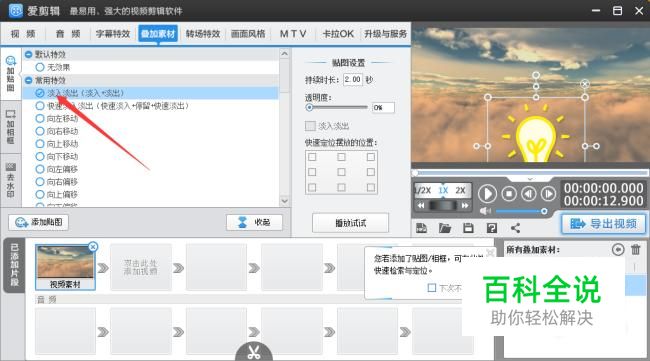The image size is (650, 361).
Task: Switch to 卡拉OK tab
Action: coord(338,34)
